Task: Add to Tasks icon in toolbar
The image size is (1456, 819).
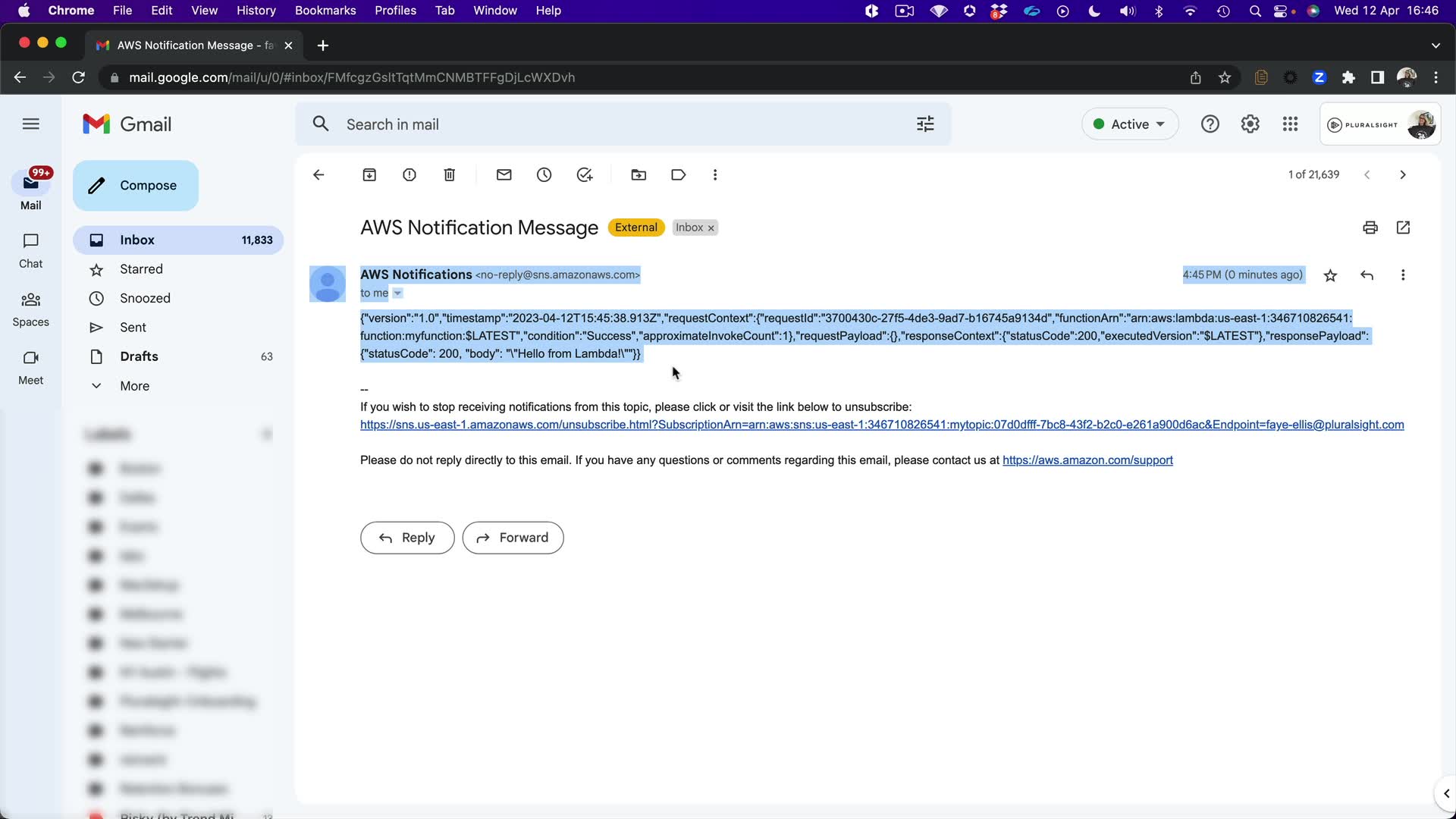Action: point(584,175)
